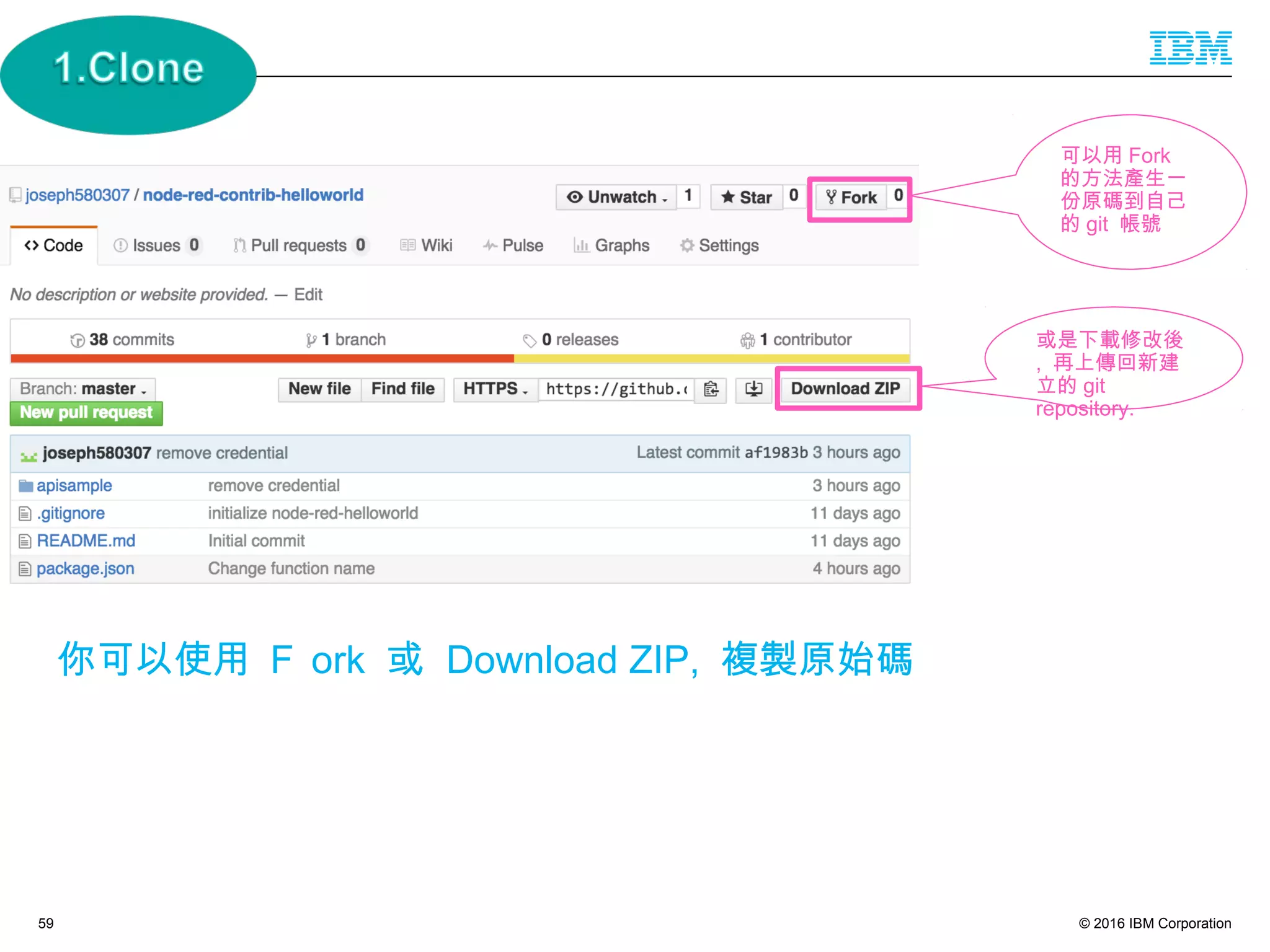Image resolution: width=1270 pixels, height=952 pixels.
Task: Open the joseph580307 owner link
Action: click(78, 195)
